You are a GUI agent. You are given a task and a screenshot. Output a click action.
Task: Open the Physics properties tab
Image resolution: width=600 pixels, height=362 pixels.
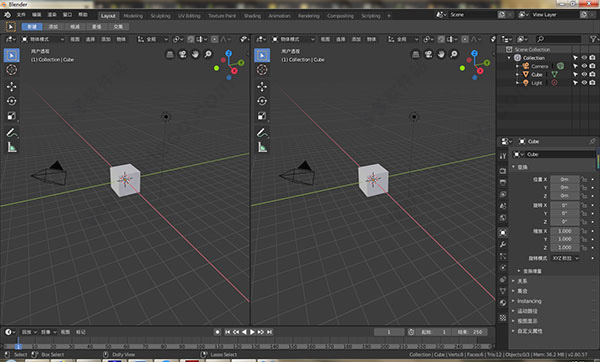(x=503, y=267)
